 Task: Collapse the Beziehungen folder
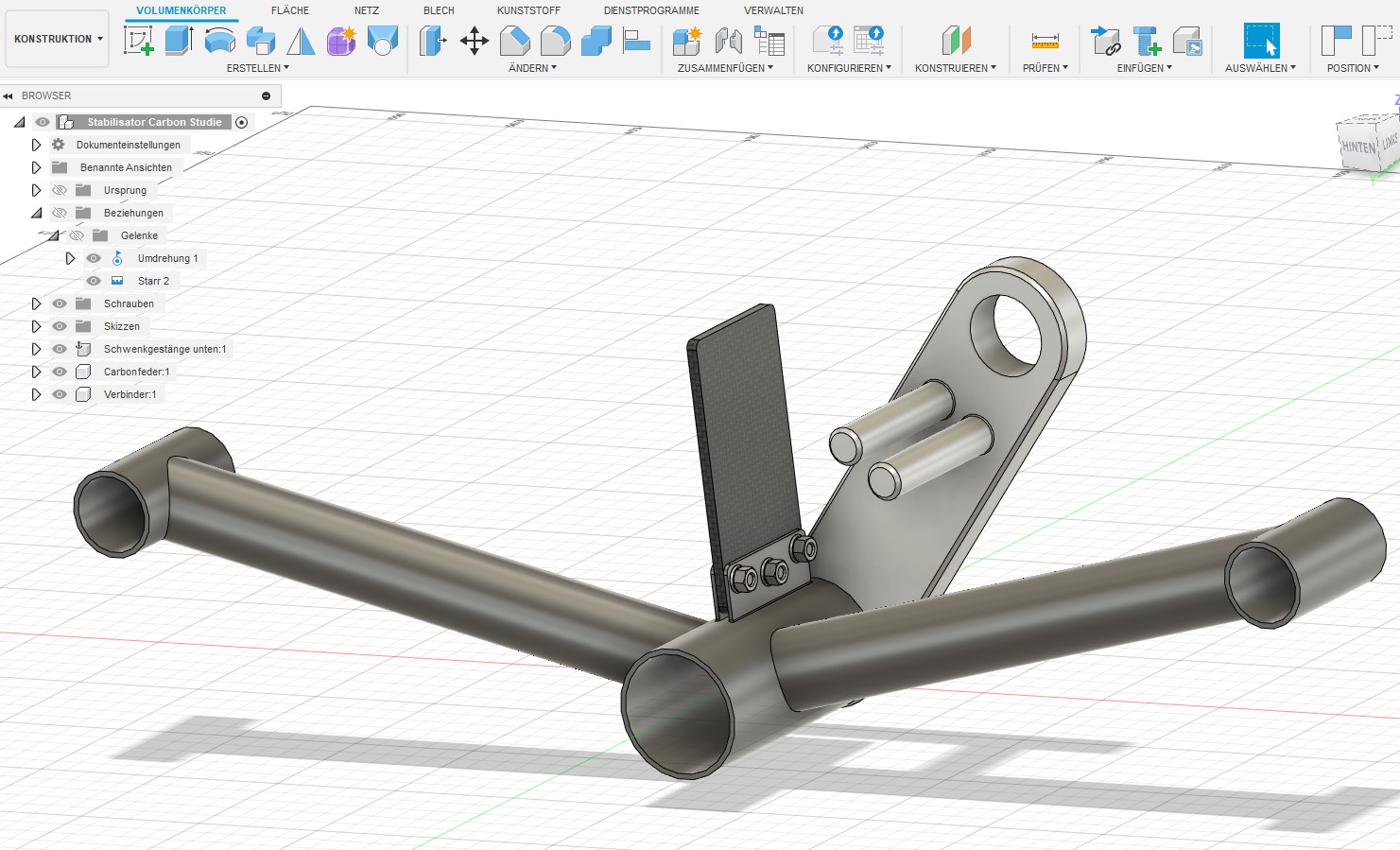tap(36, 213)
